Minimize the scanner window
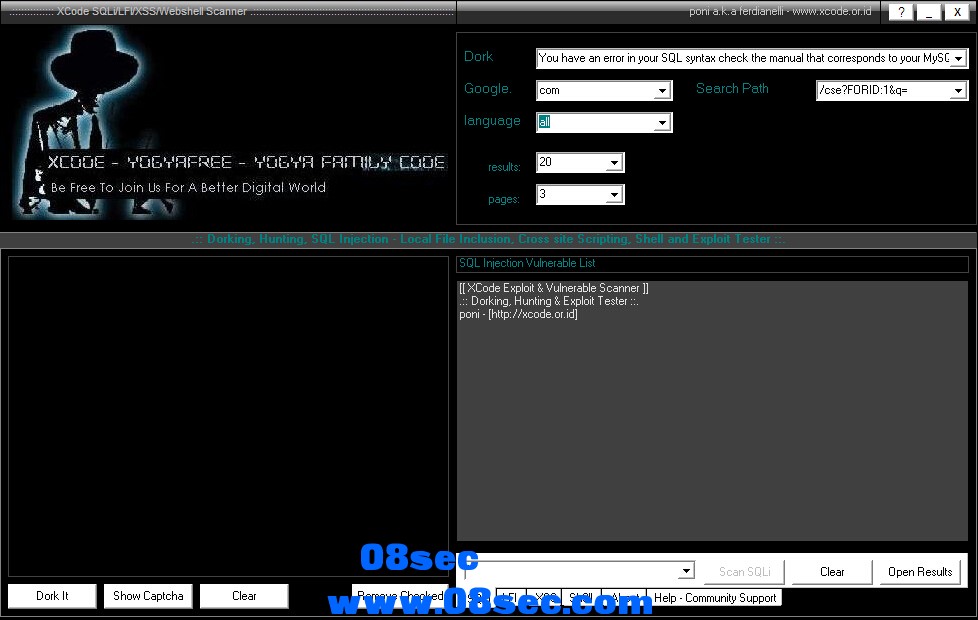978x620 pixels. click(929, 12)
